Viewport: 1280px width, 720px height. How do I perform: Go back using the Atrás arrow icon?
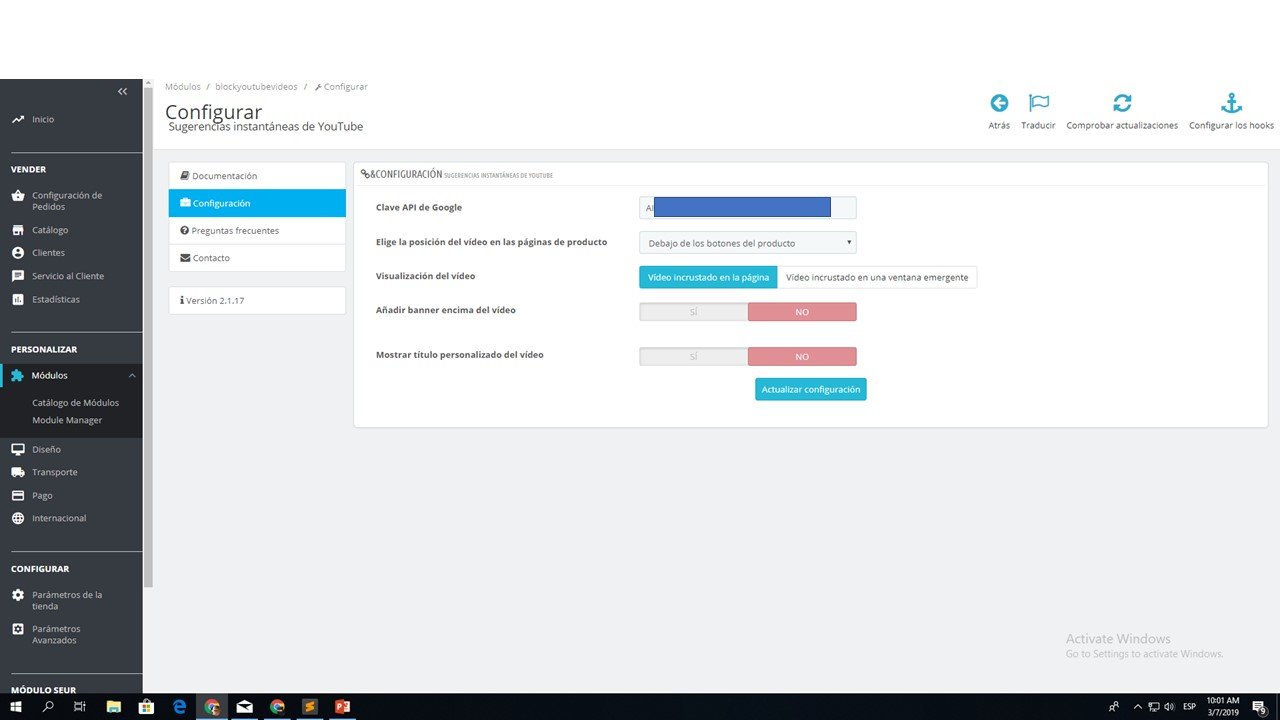tap(999, 103)
